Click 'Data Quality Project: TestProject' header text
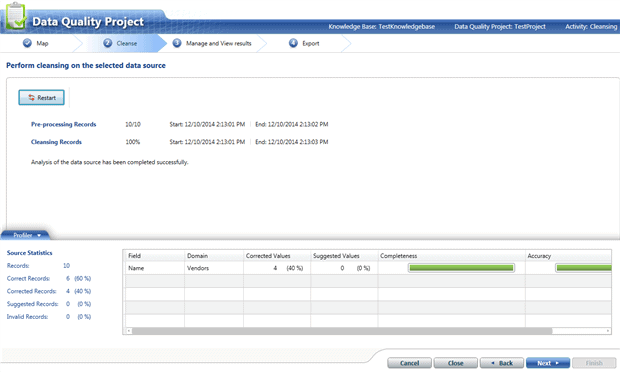 pyautogui.click(x=500, y=26)
